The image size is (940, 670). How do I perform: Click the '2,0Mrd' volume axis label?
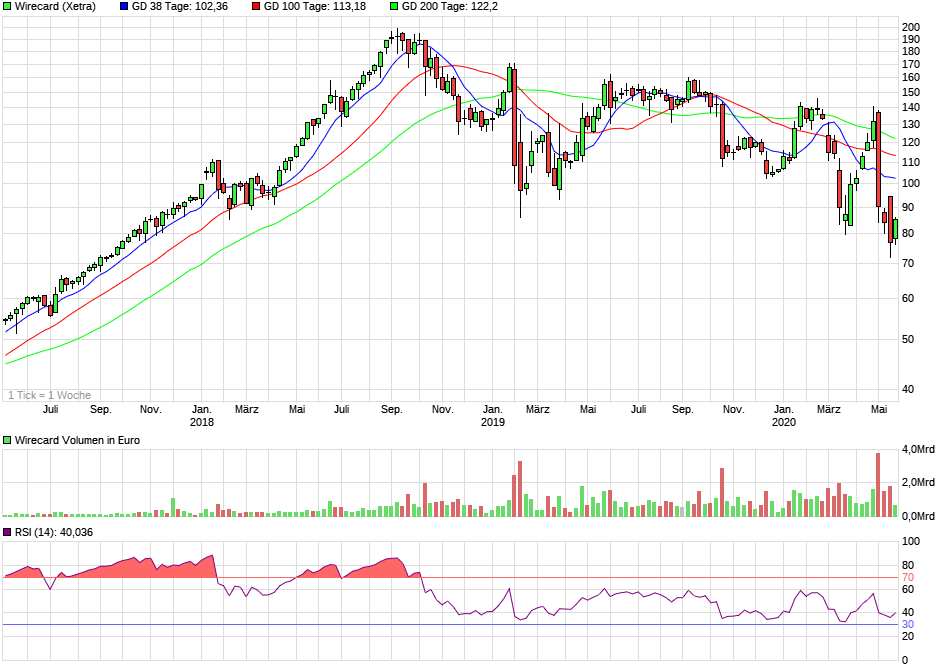[918, 482]
